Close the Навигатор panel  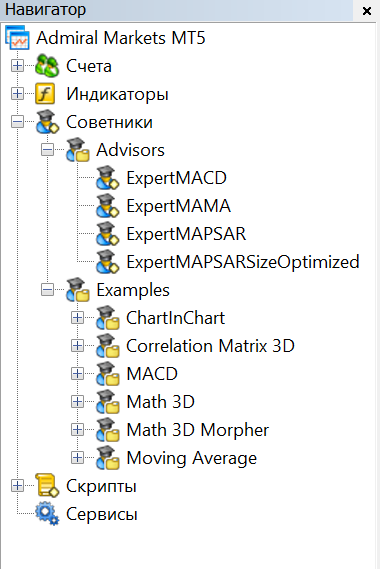click(x=367, y=11)
